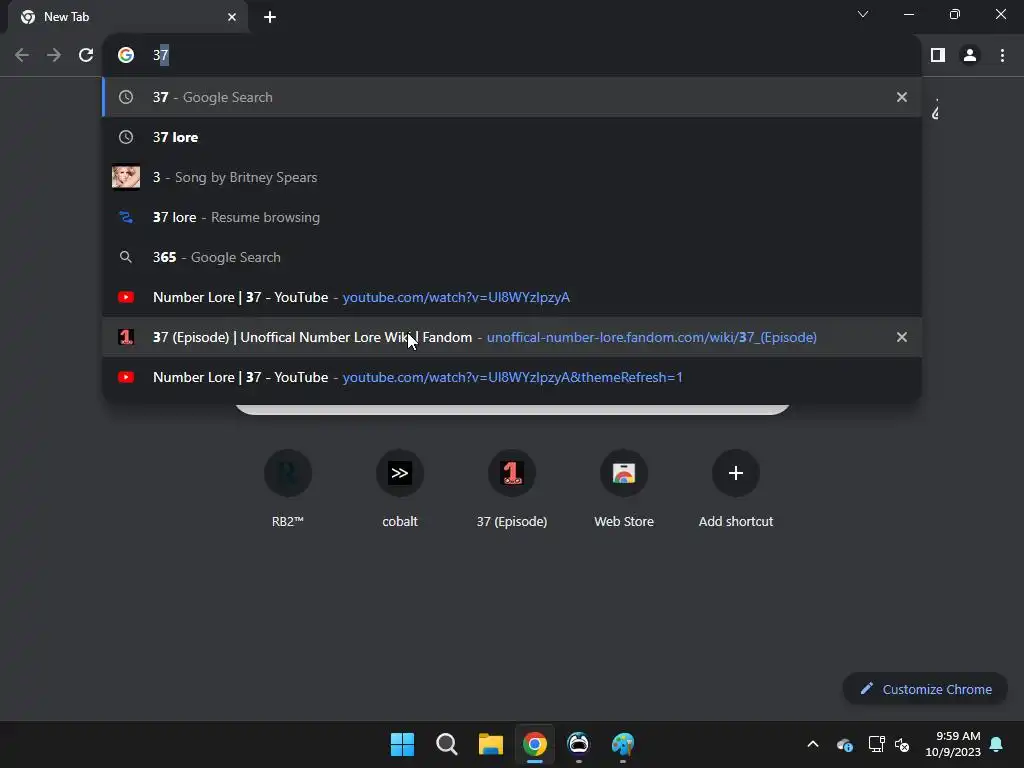1024x768 pixels.
Task: Click the Fandom favicon in the suggestion row
Action: (x=126, y=337)
